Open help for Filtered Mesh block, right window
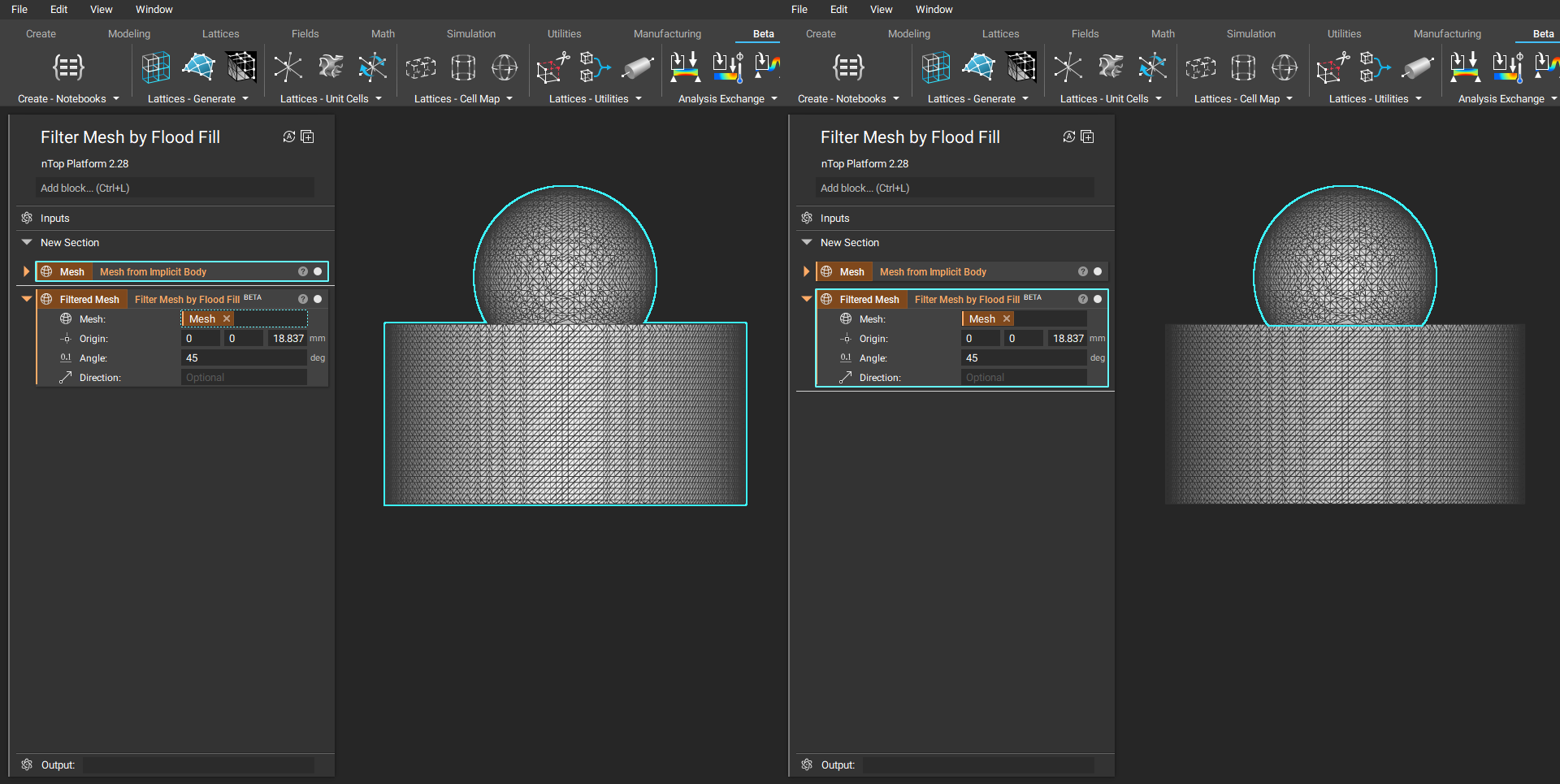This screenshot has width=1560, height=784. [1083, 299]
